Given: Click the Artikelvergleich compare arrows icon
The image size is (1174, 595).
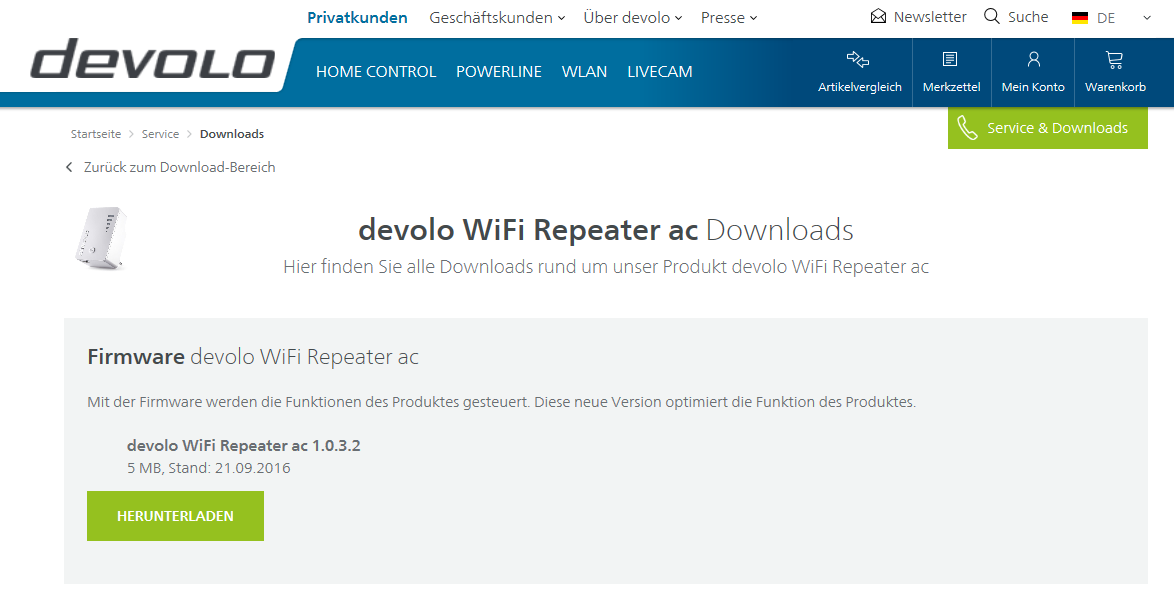Looking at the screenshot, I should point(858,59).
